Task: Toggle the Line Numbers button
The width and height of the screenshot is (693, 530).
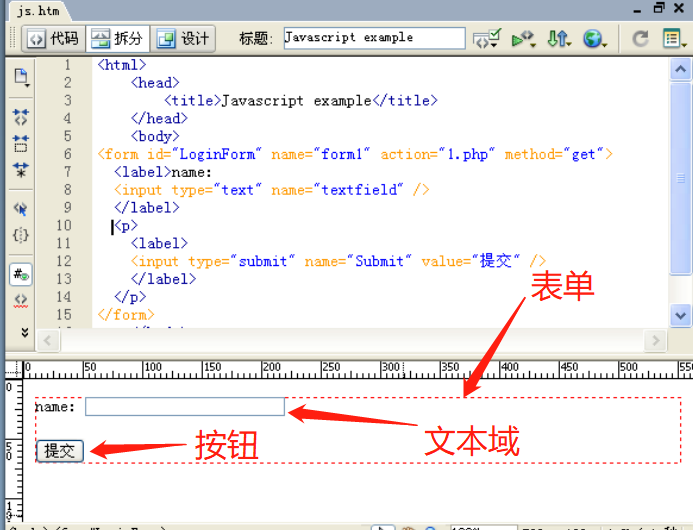Action: [x=21, y=275]
